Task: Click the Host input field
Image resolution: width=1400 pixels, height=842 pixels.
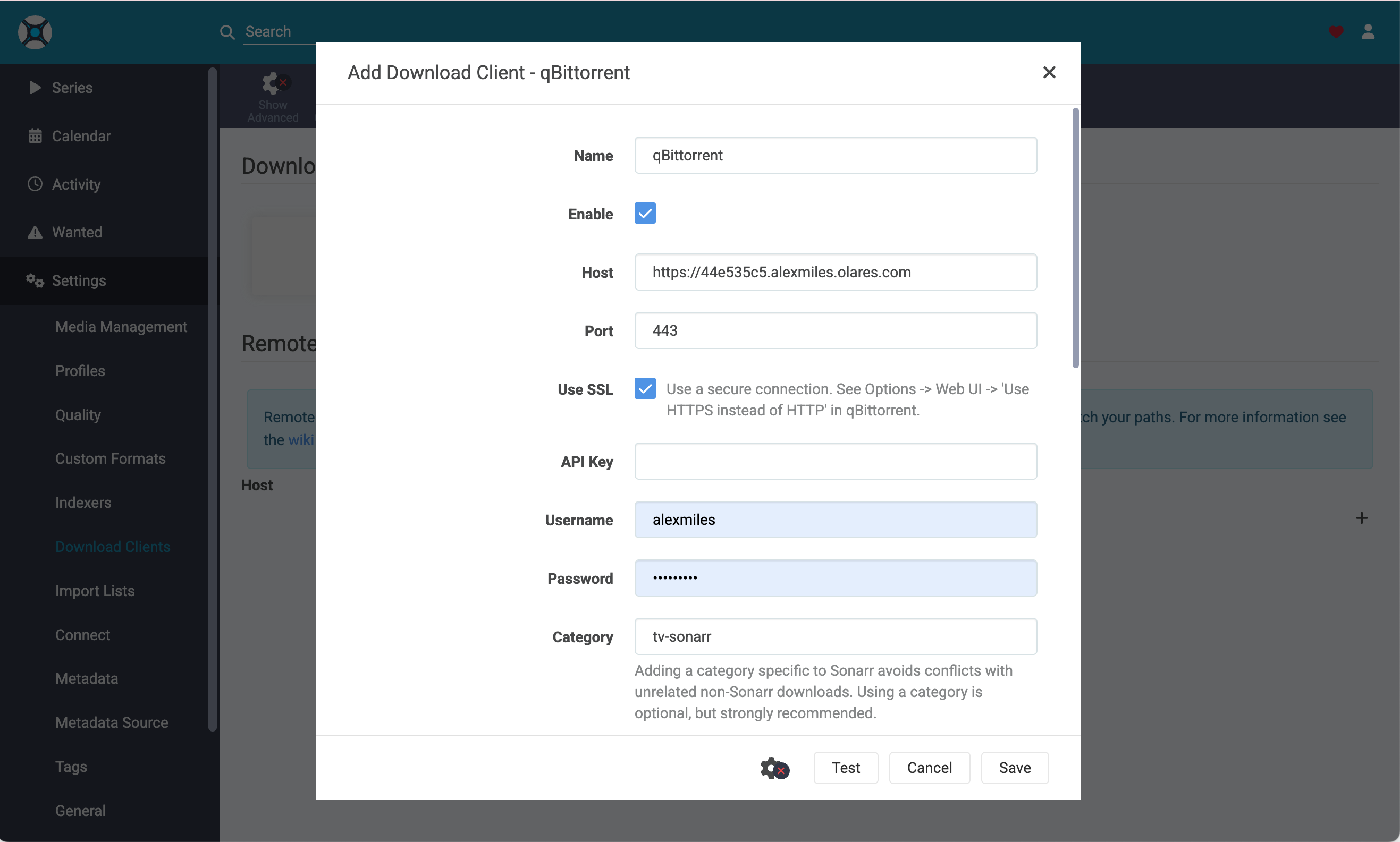Action: tap(836, 273)
